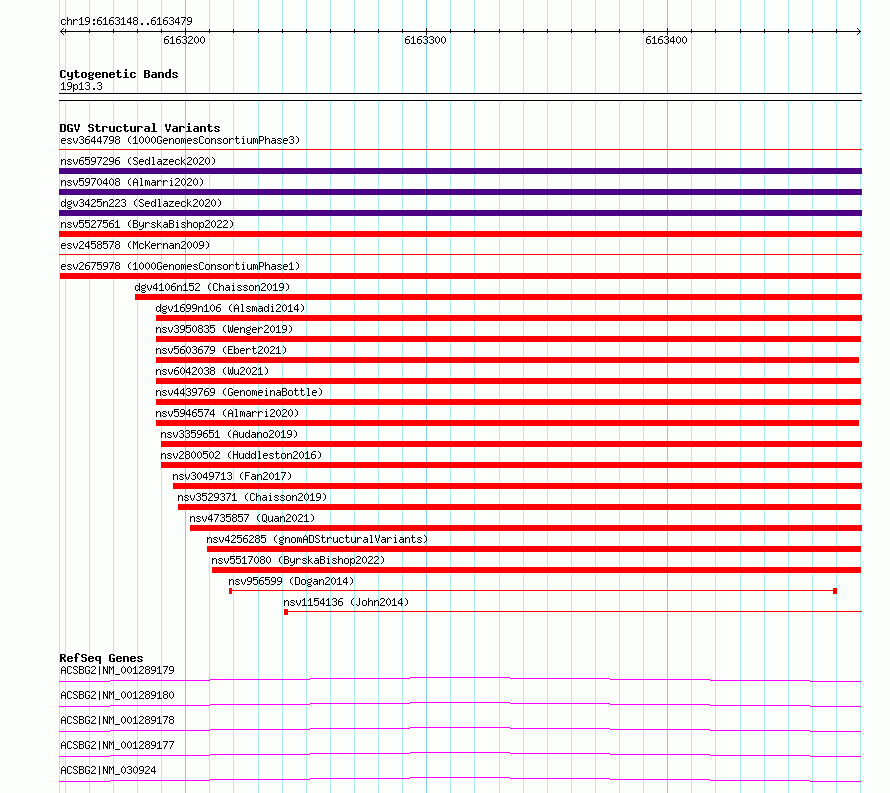890x793 pixels.
Task: Click red bar under nsv5527561
Action: (460, 234)
